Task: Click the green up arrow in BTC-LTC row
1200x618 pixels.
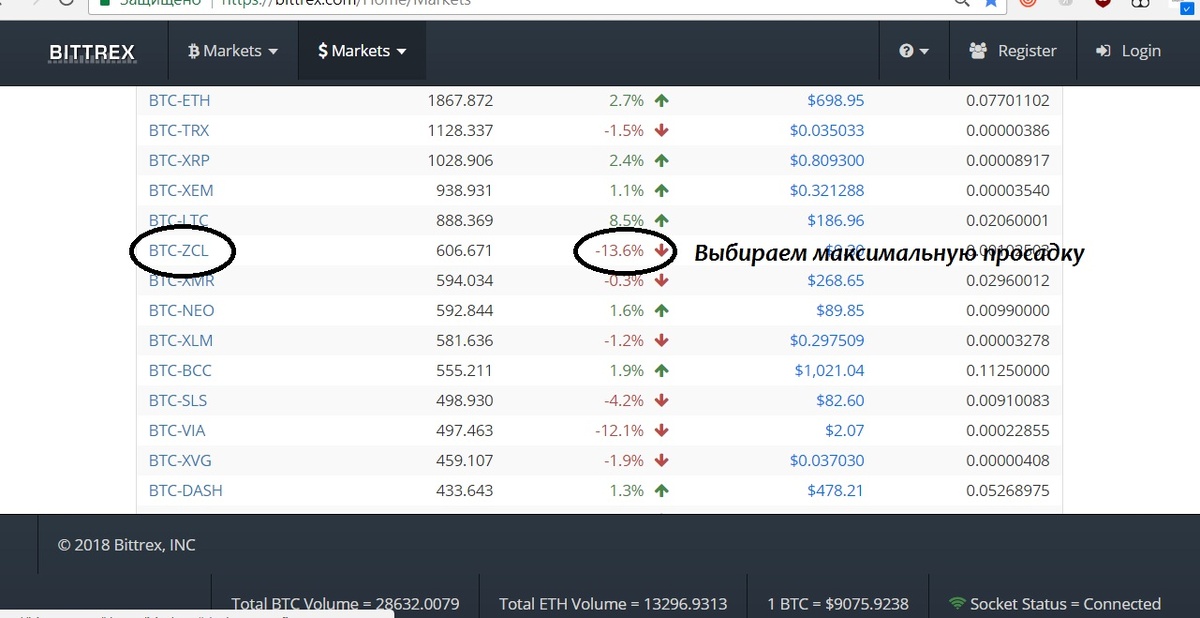Action: [x=661, y=221]
